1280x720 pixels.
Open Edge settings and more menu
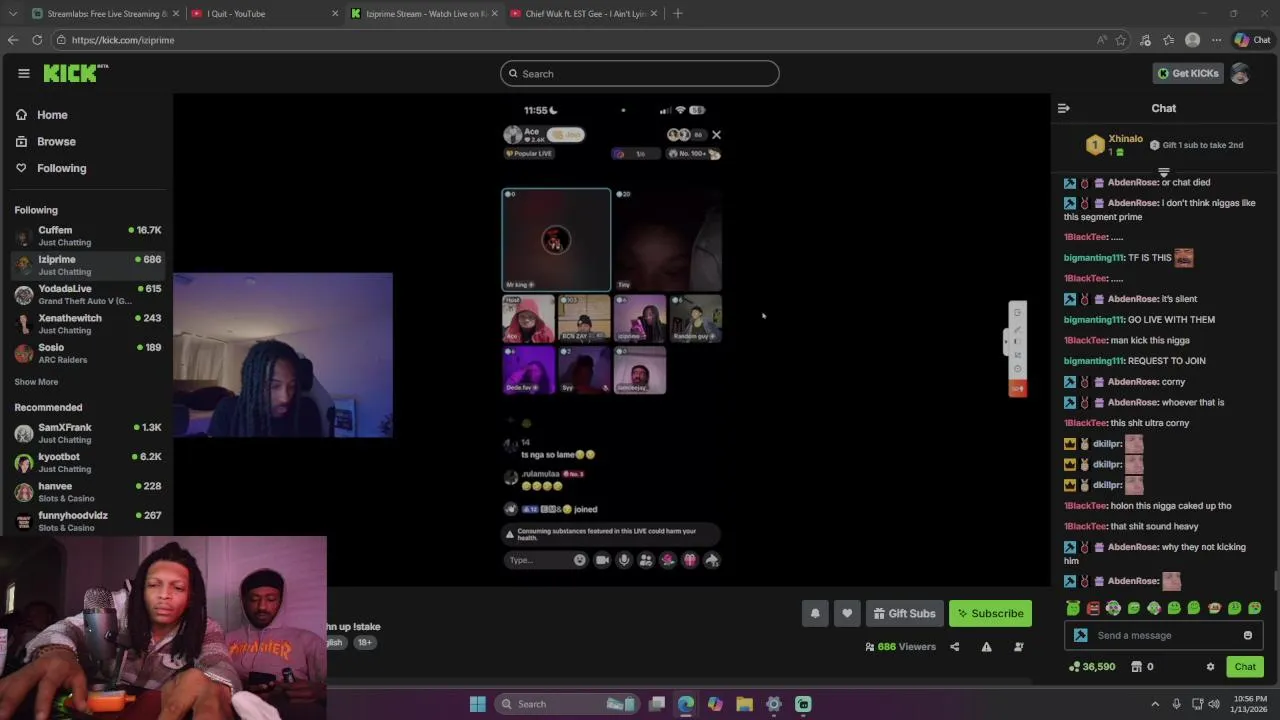(x=1216, y=40)
